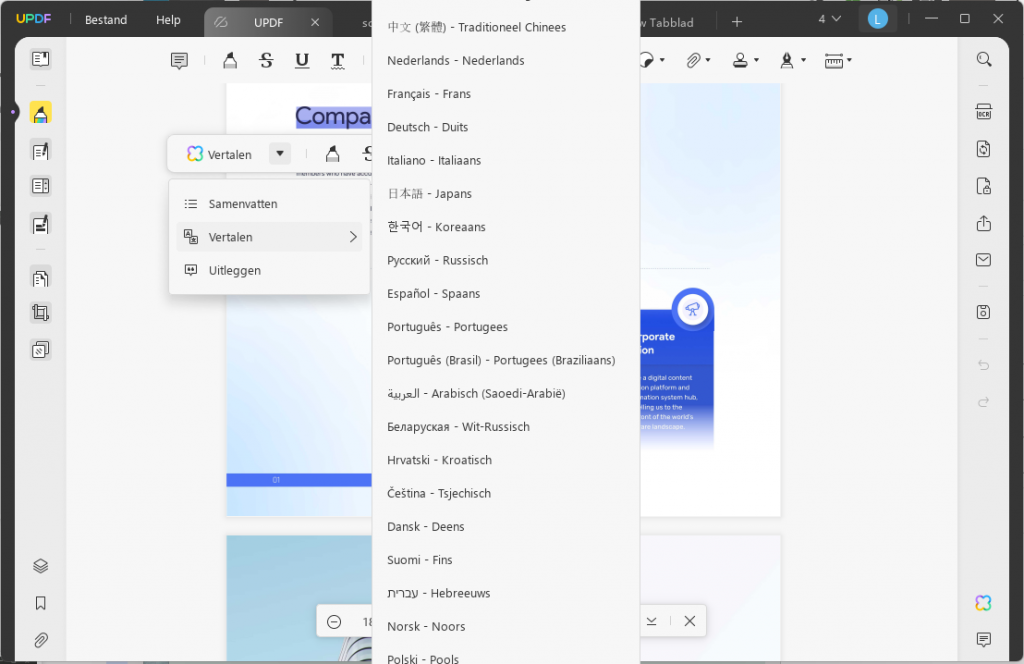This screenshot has width=1024, height=664.
Task: Expand the attachment paperclip dropdown in toolbar
Action: click(698, 61)
